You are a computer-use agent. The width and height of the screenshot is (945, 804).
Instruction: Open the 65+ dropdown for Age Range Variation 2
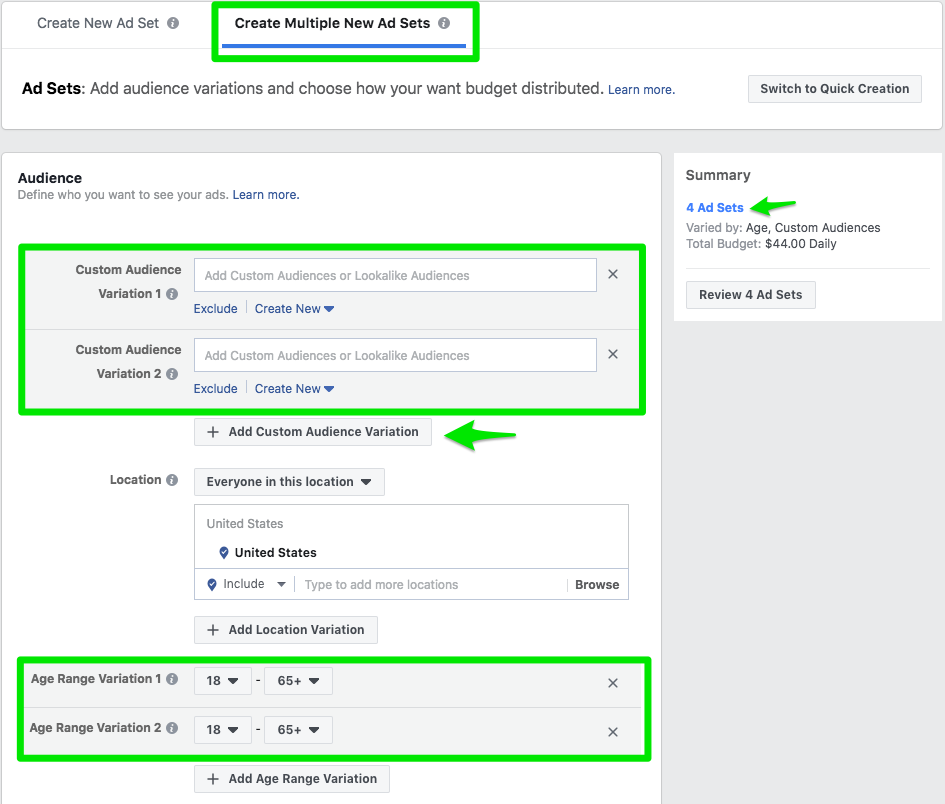tap(298, 729)
